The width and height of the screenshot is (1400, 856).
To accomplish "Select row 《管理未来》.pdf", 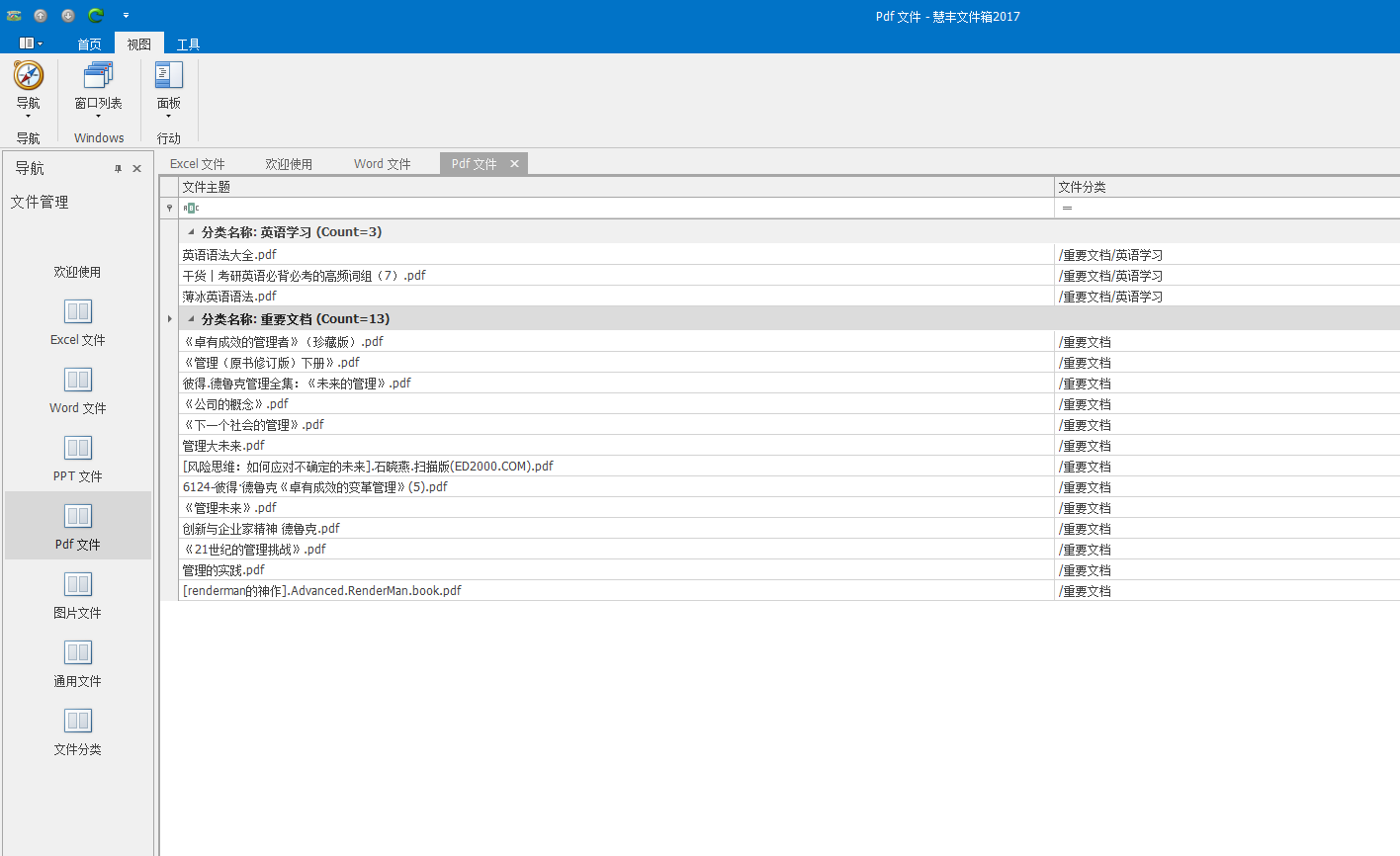I will coord(616,507).
